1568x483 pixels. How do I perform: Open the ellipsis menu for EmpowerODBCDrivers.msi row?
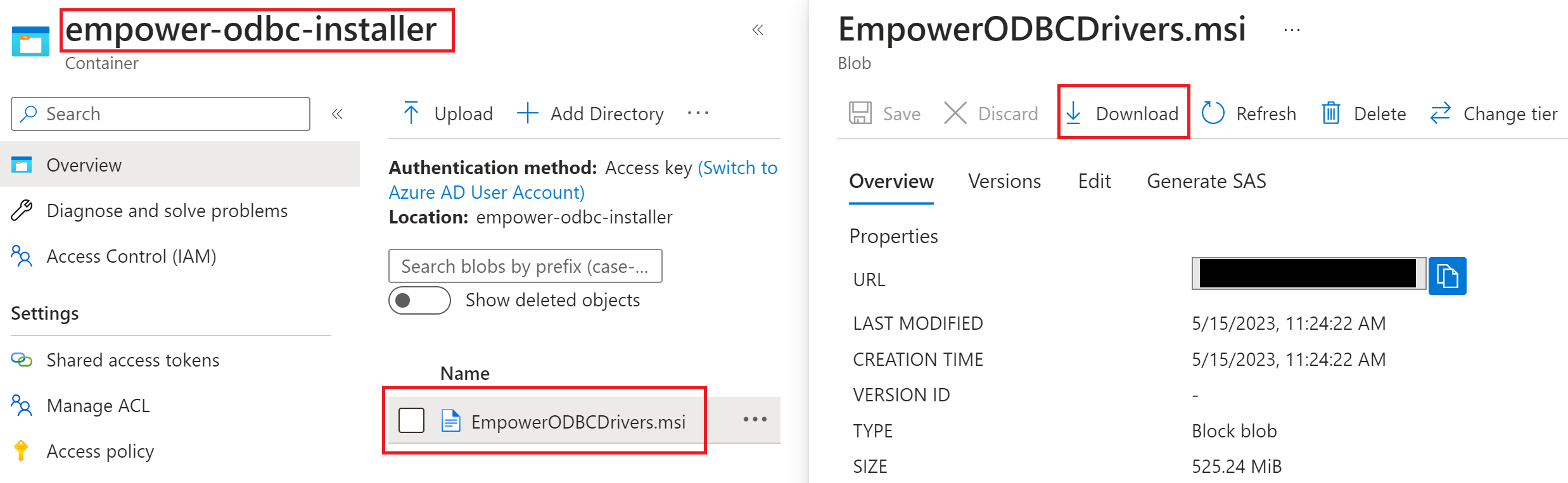755,419
